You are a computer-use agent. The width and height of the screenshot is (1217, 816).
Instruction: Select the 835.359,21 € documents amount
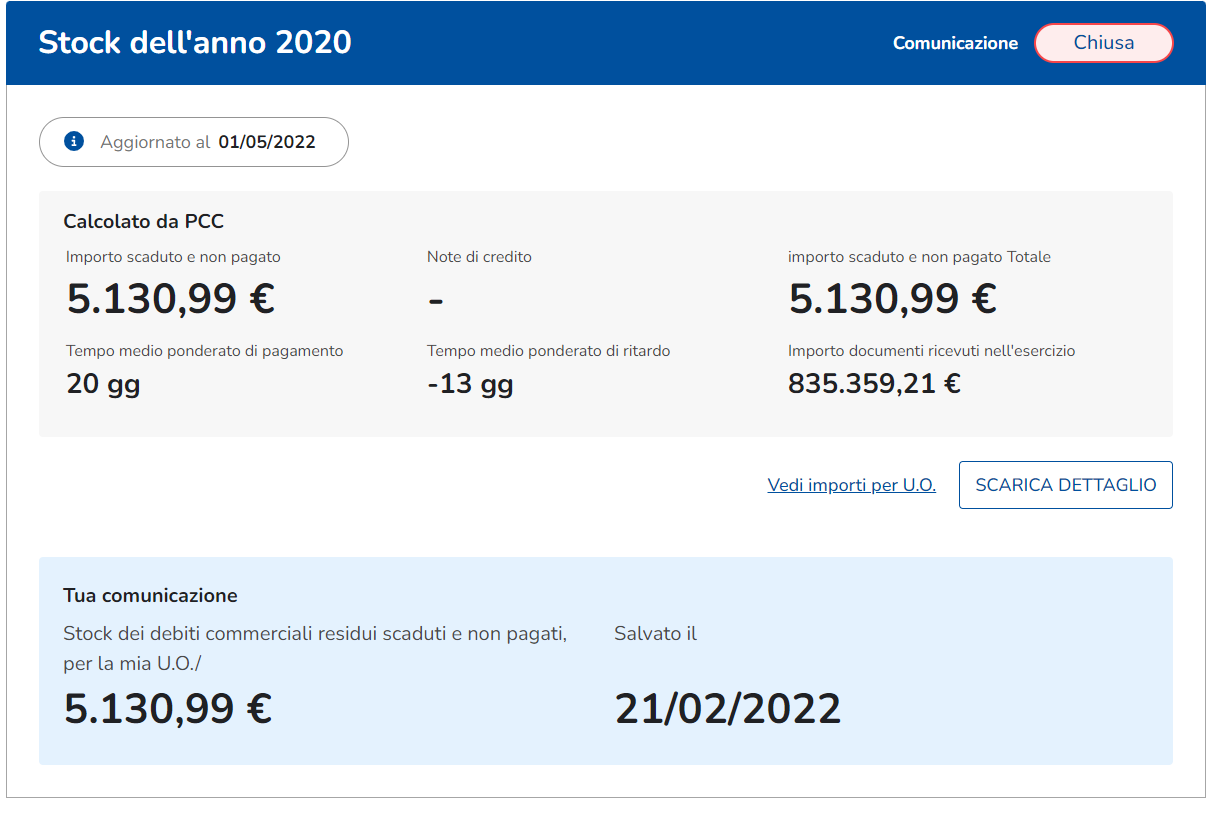point(874,383)
